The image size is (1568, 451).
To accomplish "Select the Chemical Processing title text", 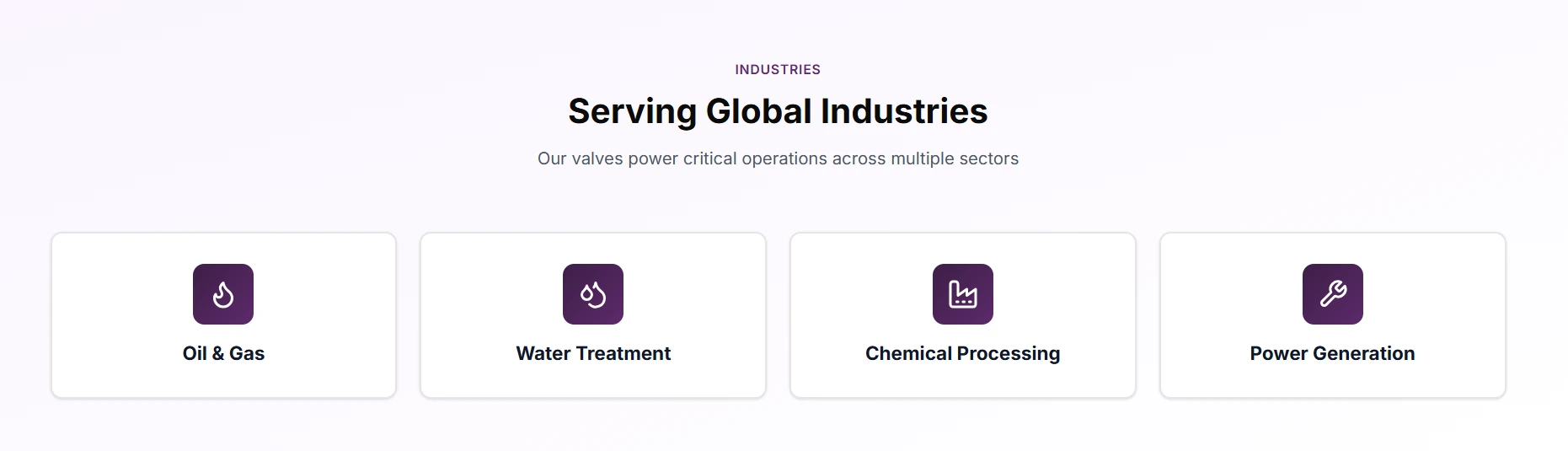I will (x=962, y=353).
